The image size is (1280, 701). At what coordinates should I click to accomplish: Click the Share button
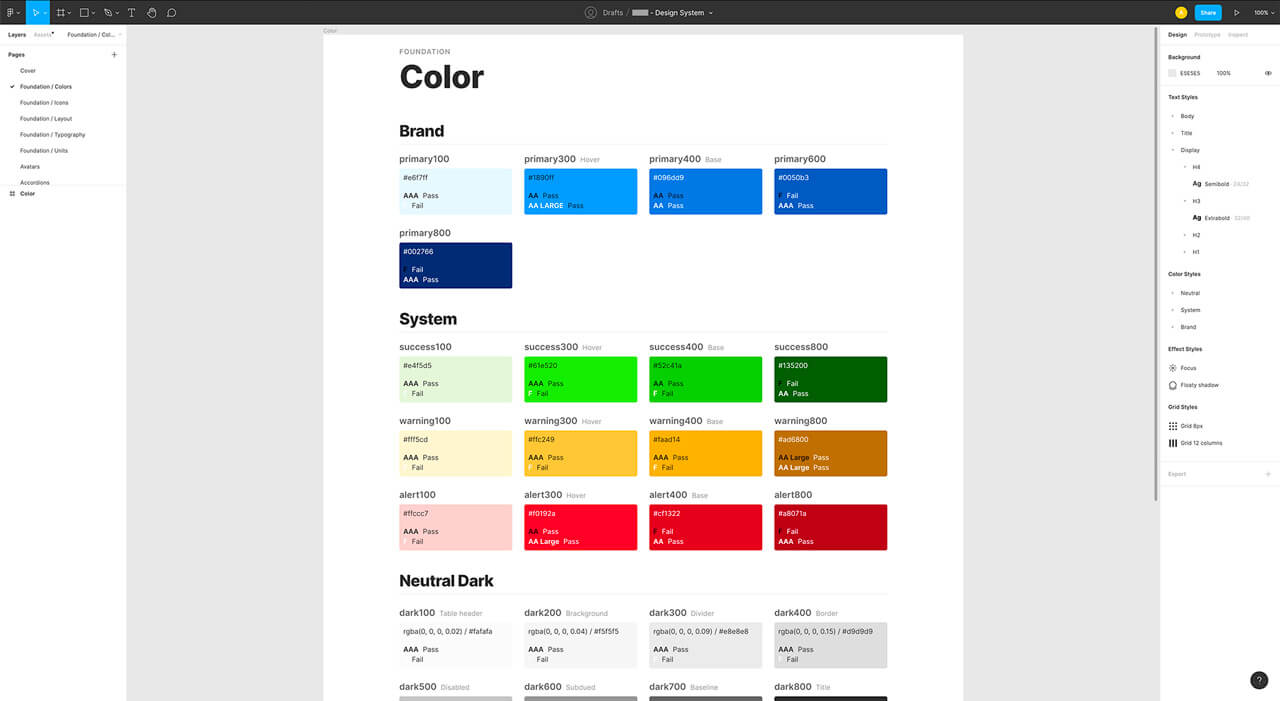(1207, 12)
